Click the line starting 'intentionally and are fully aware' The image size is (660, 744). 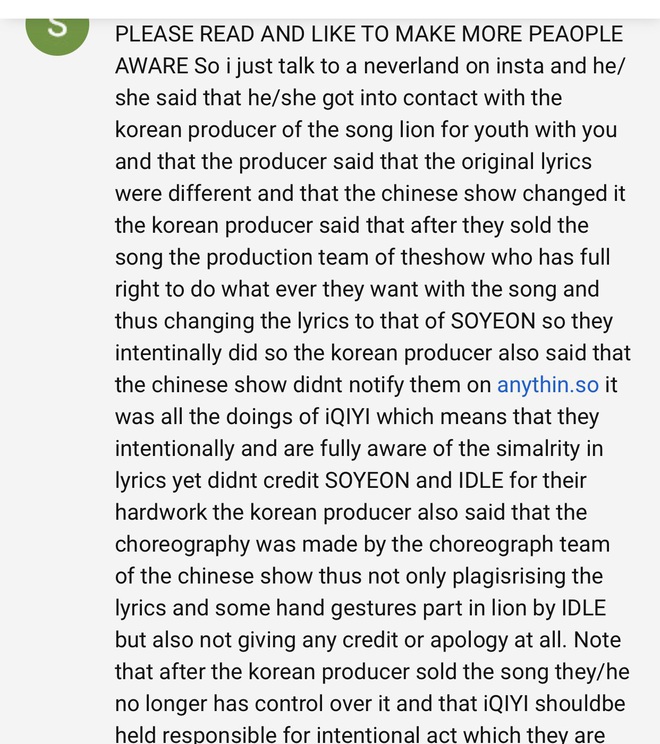tap(359, 449)
